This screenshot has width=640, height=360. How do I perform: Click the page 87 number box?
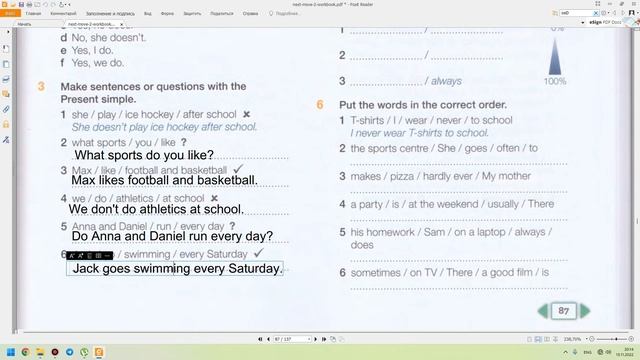click(564, 311)
